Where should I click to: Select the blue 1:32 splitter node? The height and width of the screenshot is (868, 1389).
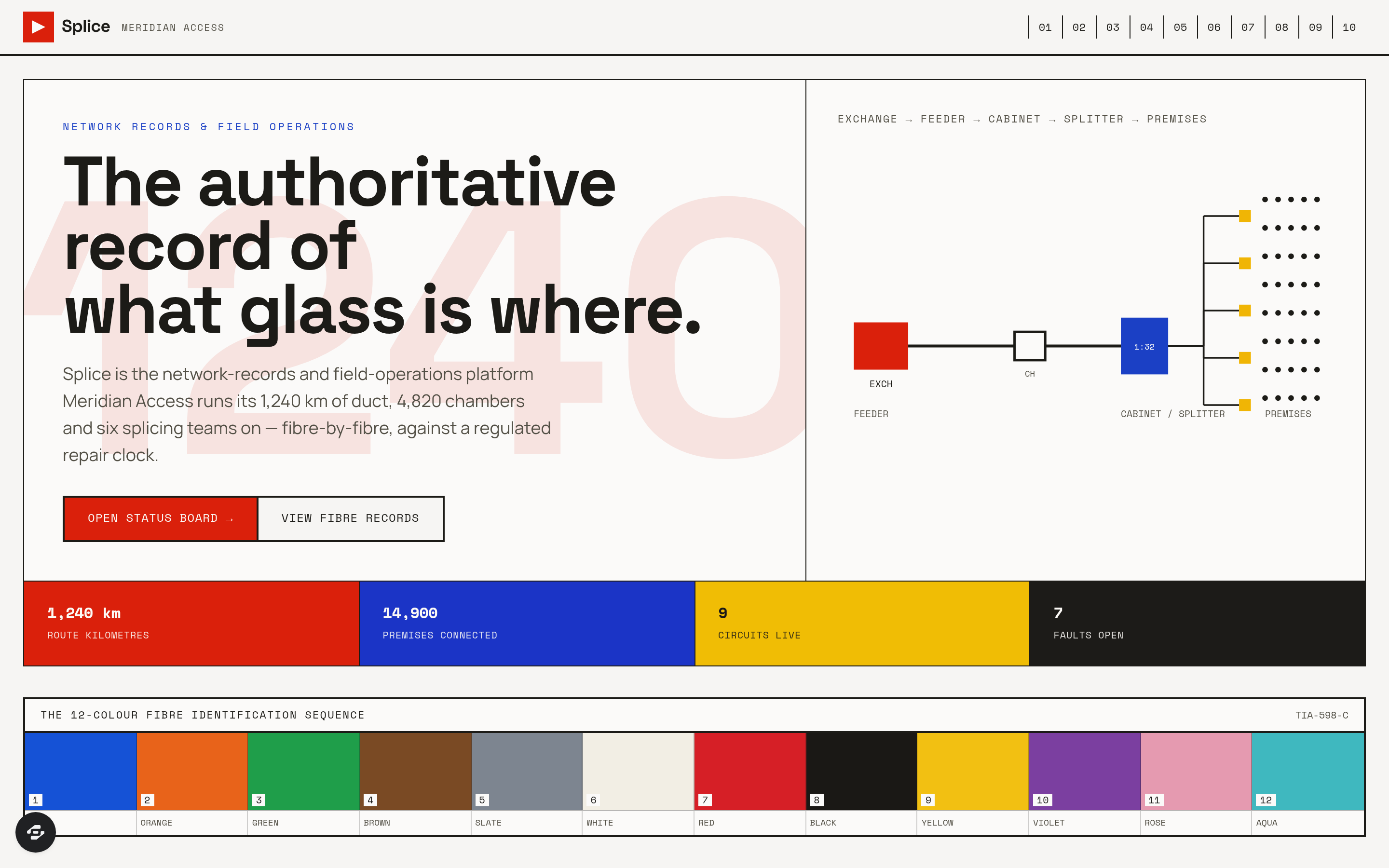point(1144,346)
